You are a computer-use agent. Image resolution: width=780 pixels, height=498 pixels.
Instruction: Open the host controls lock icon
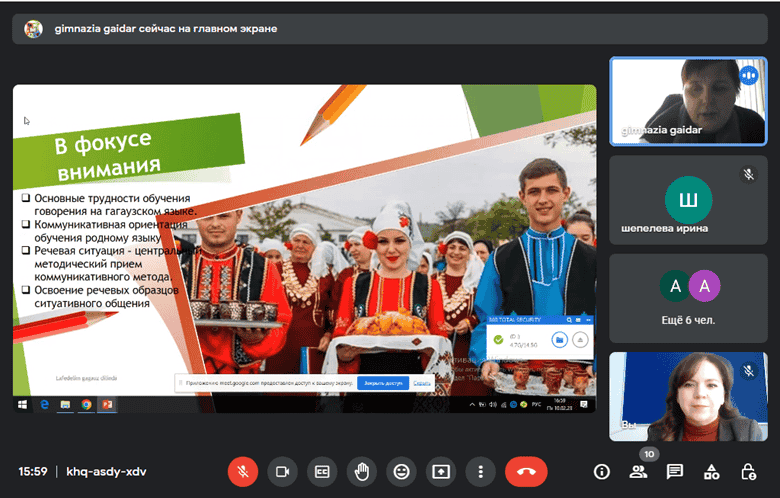(x=748, y=471)
